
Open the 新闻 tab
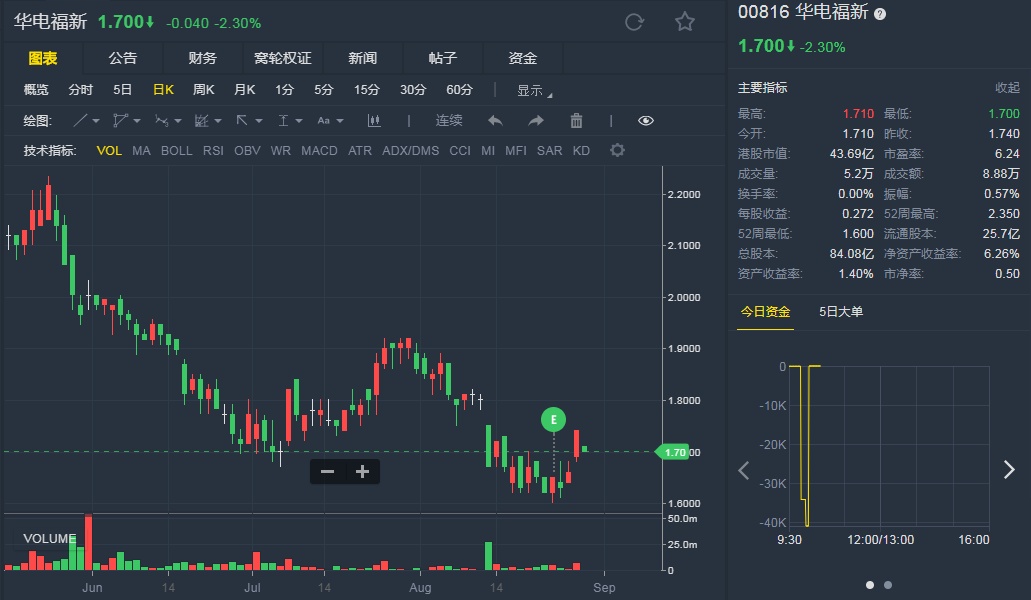[362, 58]
